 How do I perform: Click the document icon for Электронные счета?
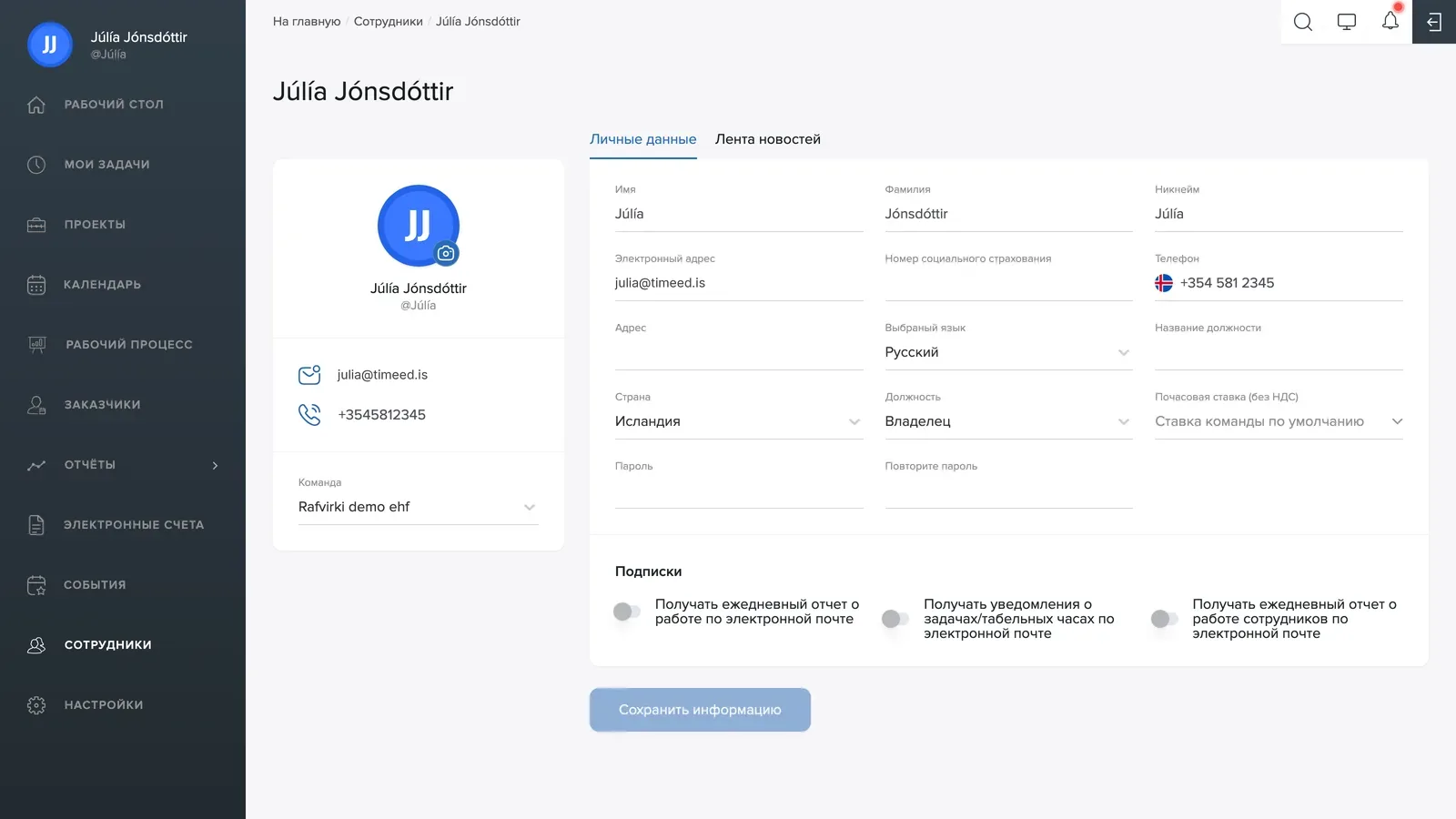click(36, 525)
